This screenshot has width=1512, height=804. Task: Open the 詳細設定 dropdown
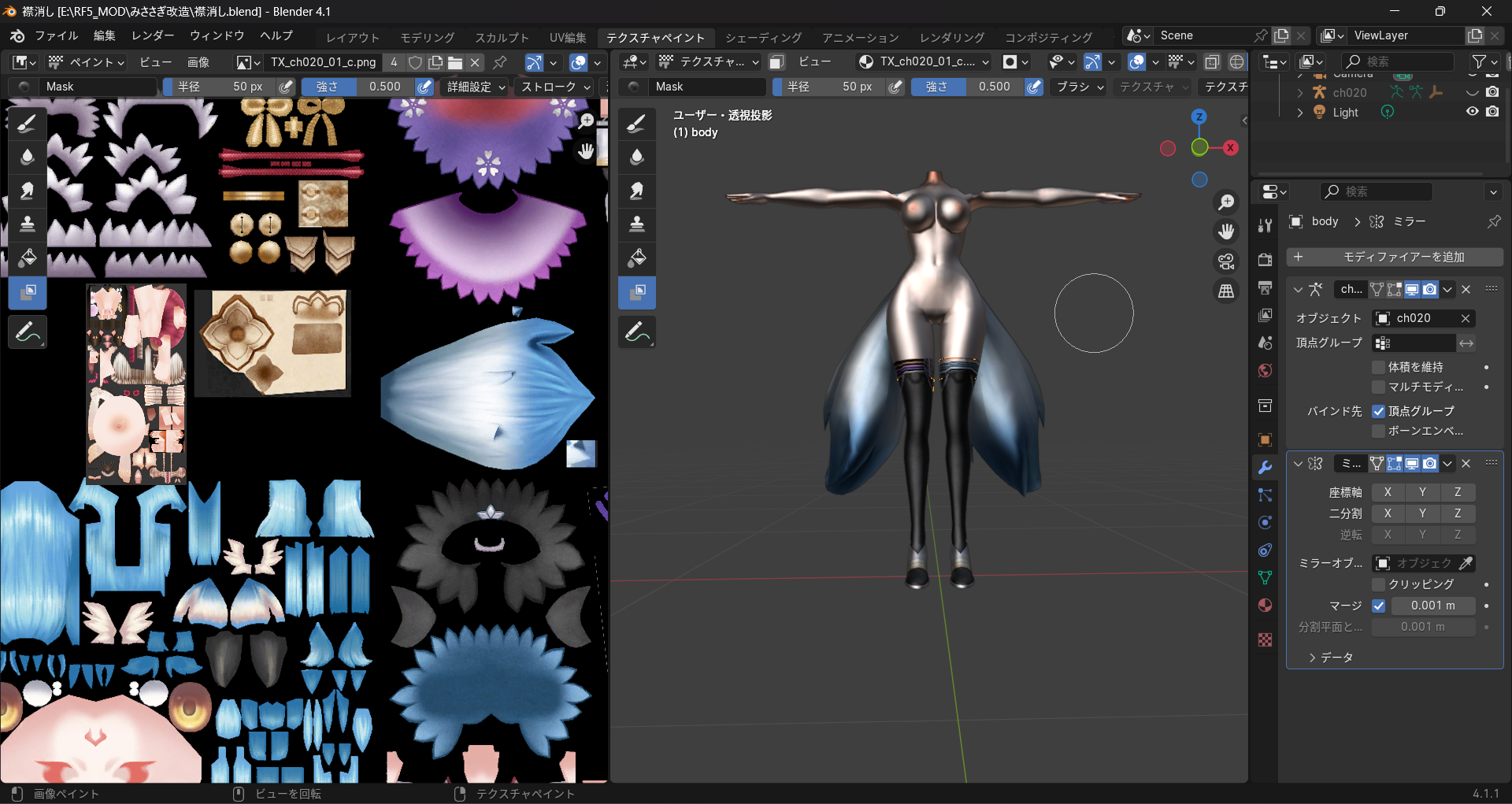[x=476, y=87]
